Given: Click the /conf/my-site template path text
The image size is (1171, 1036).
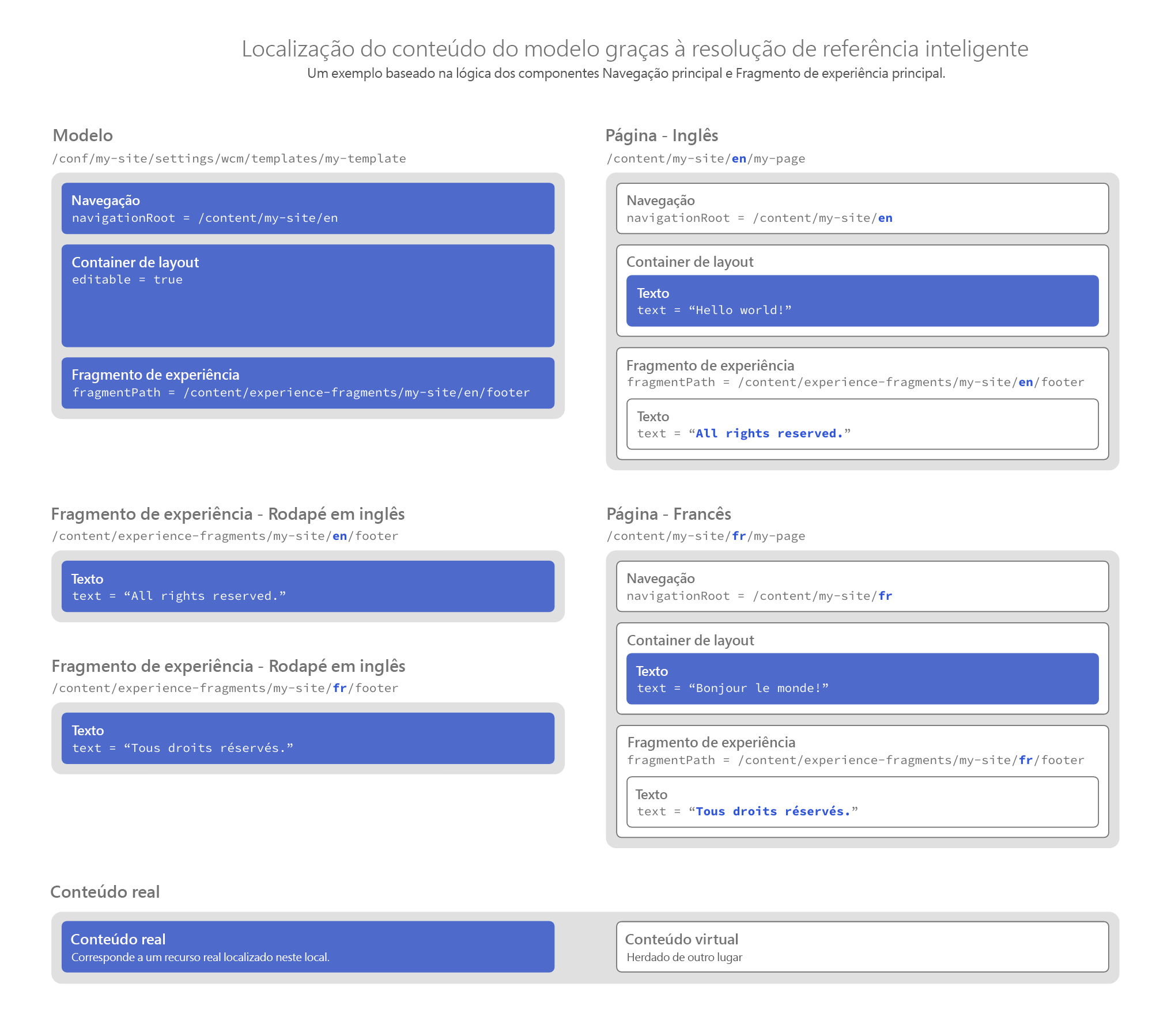Looking at the screenshot, I should click(x=229, y=158).
